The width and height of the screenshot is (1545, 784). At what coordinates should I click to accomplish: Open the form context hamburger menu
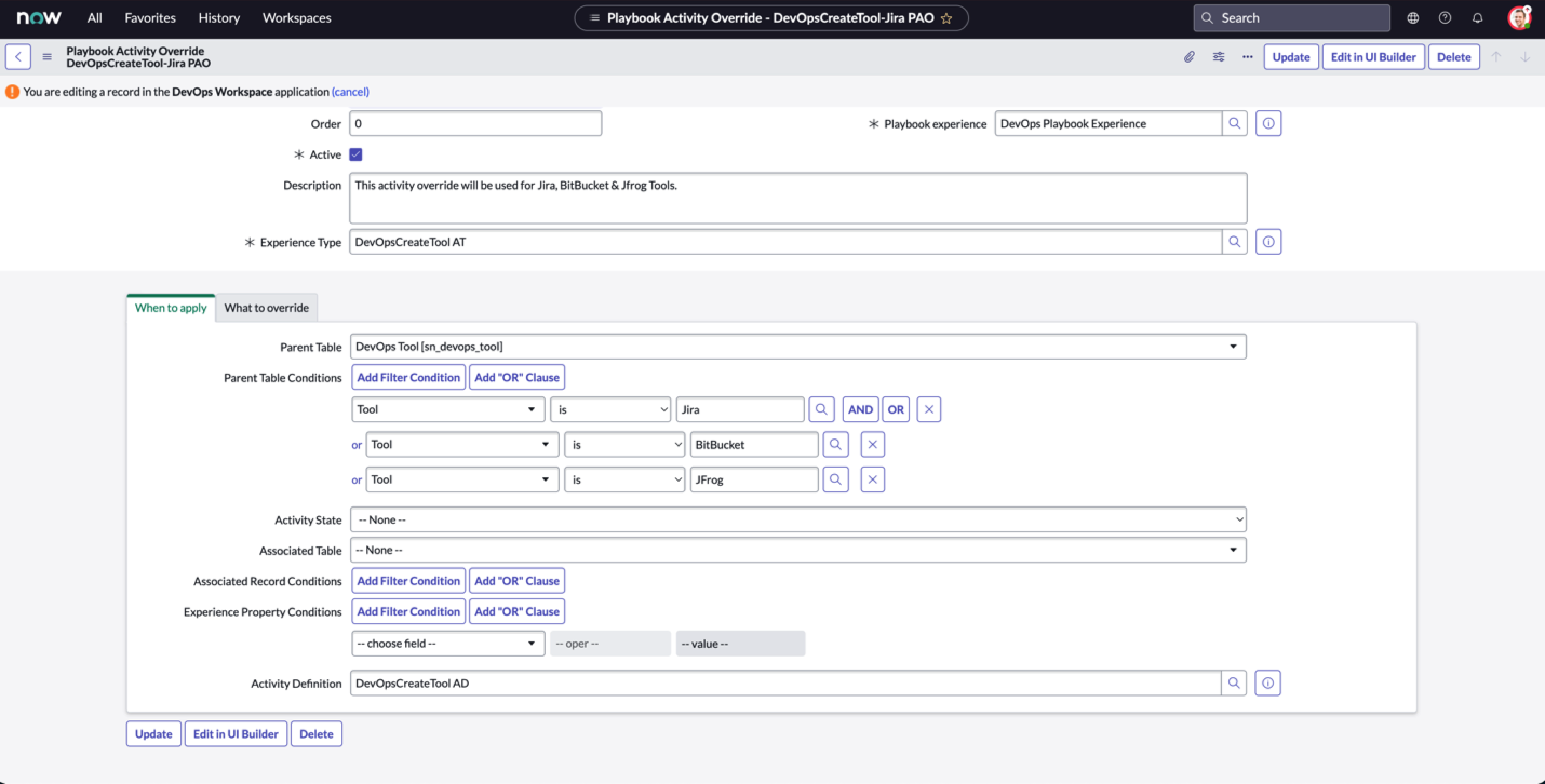pos(47,57)
